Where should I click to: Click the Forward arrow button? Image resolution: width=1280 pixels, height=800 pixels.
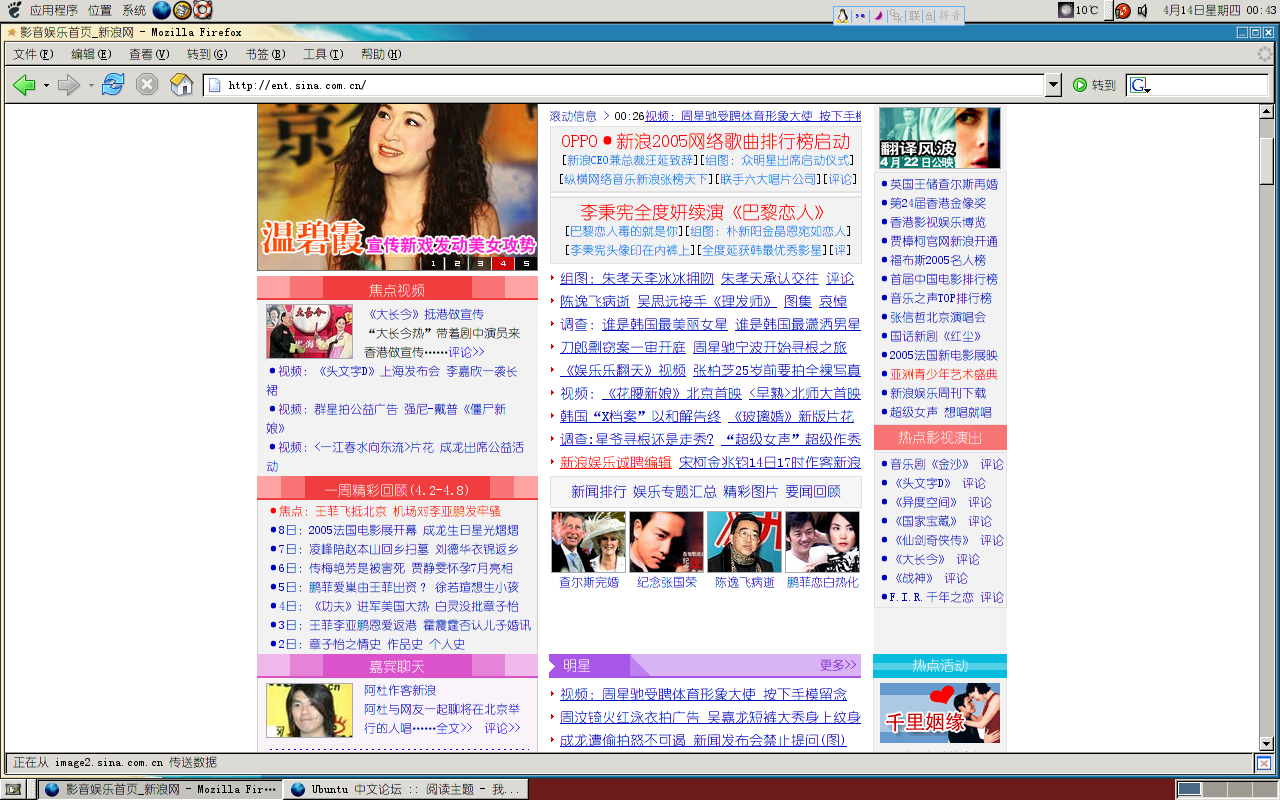click(x=68, y=85)
